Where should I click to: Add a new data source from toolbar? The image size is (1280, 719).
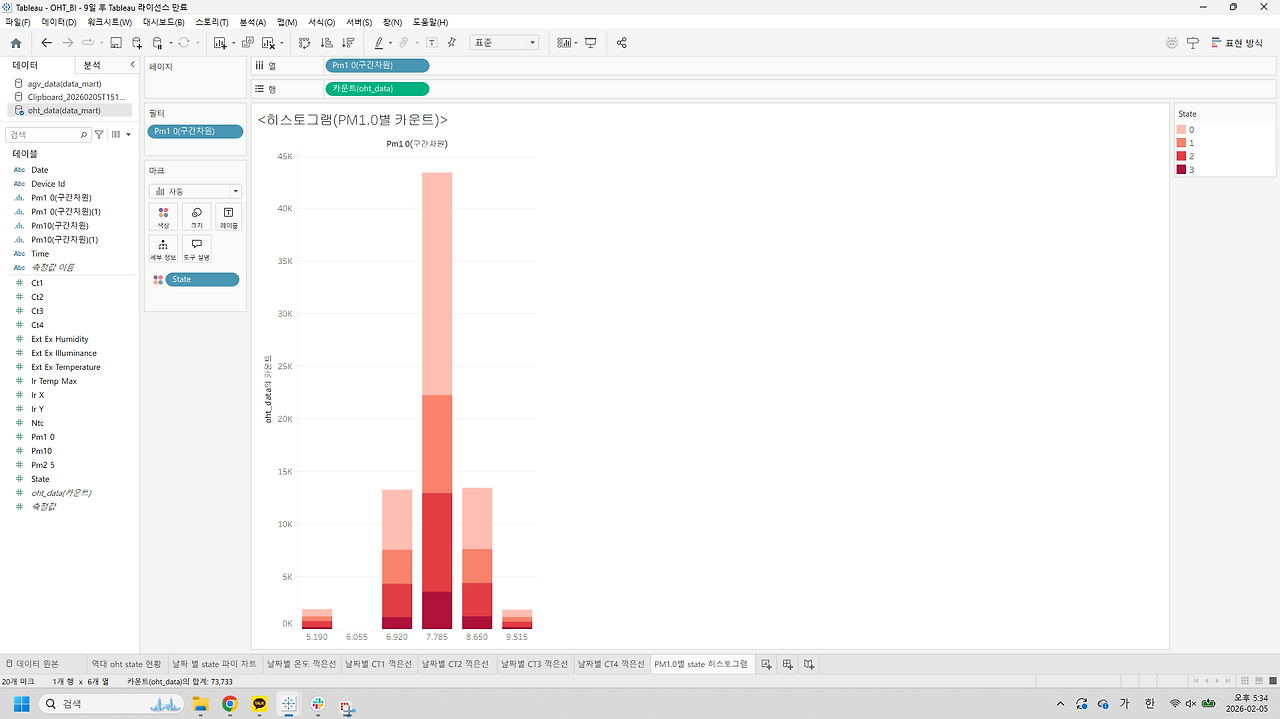point(136,43)
